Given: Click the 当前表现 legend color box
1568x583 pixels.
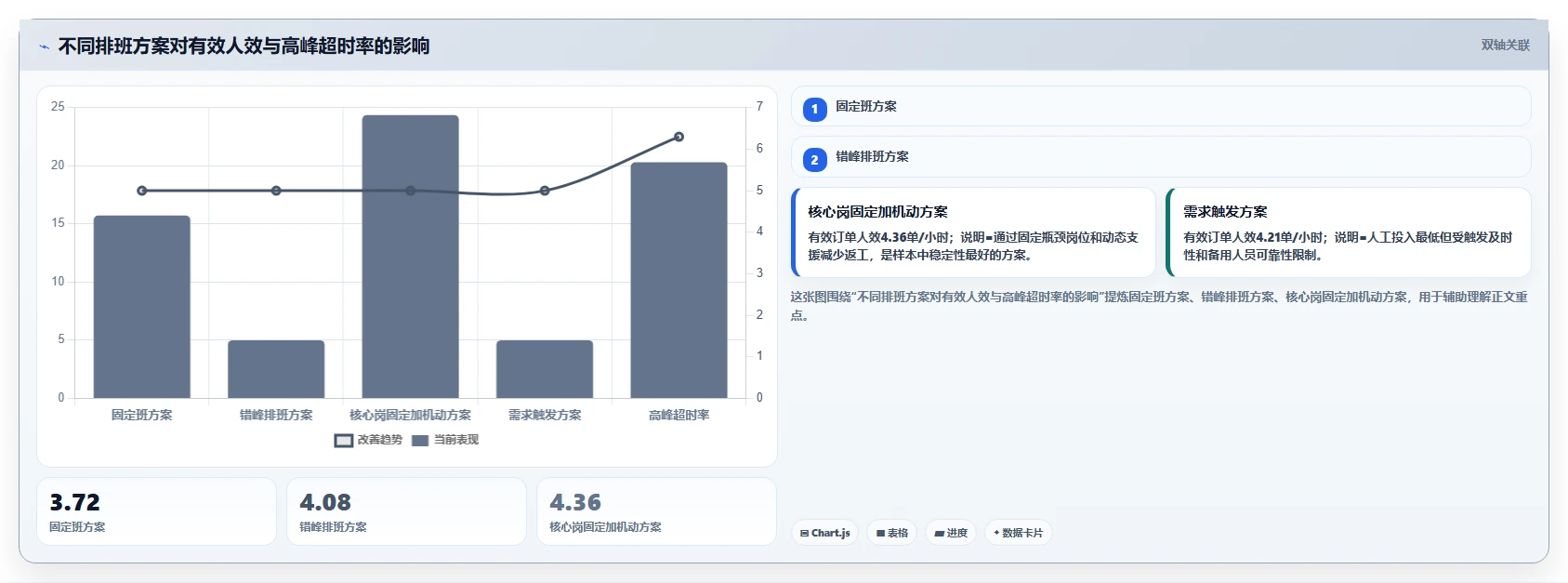Looking at the screenshot, I should [420, 441].
